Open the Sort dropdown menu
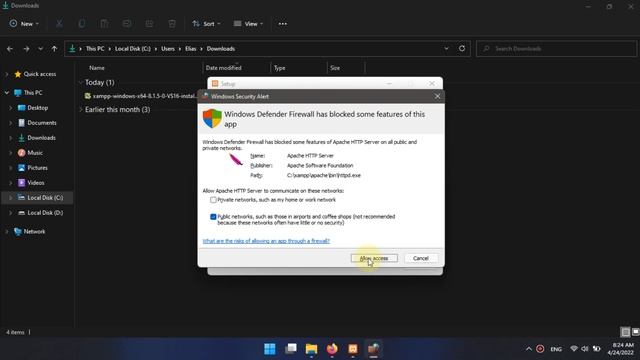The width and height of the screenshot is (640, 360). pyautogui.click(x=207, y=24)
